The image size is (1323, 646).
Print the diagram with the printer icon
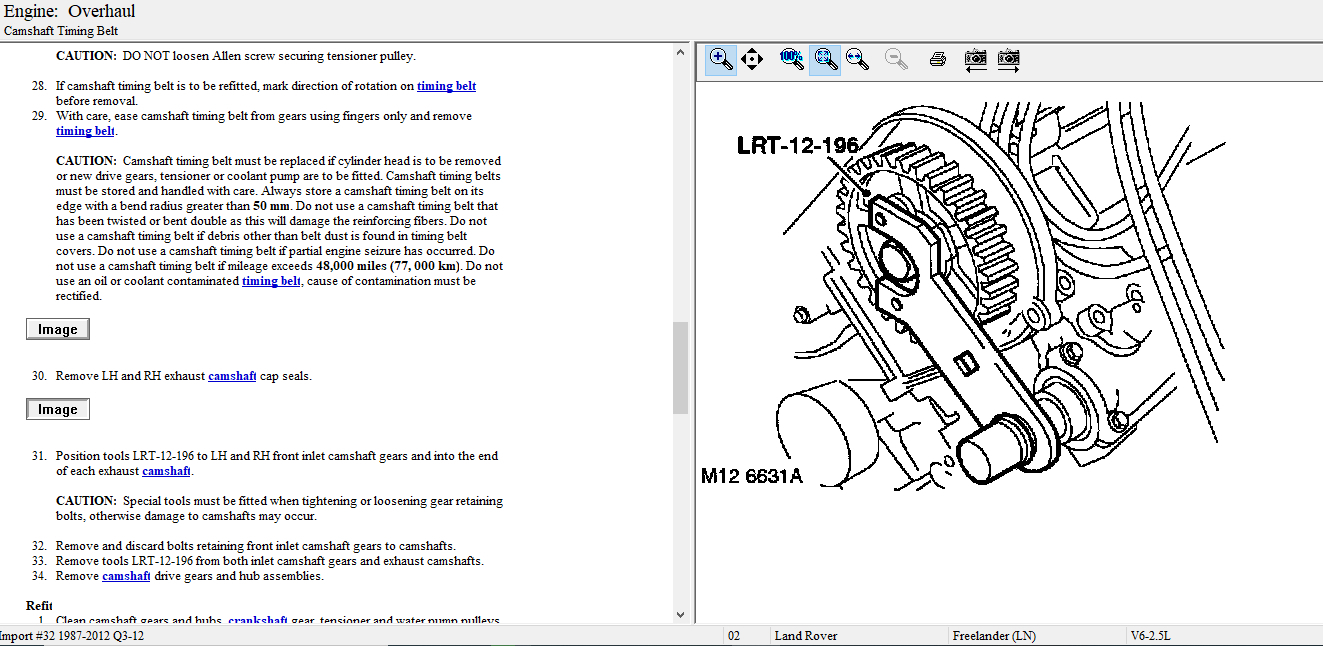click(937, 59)
